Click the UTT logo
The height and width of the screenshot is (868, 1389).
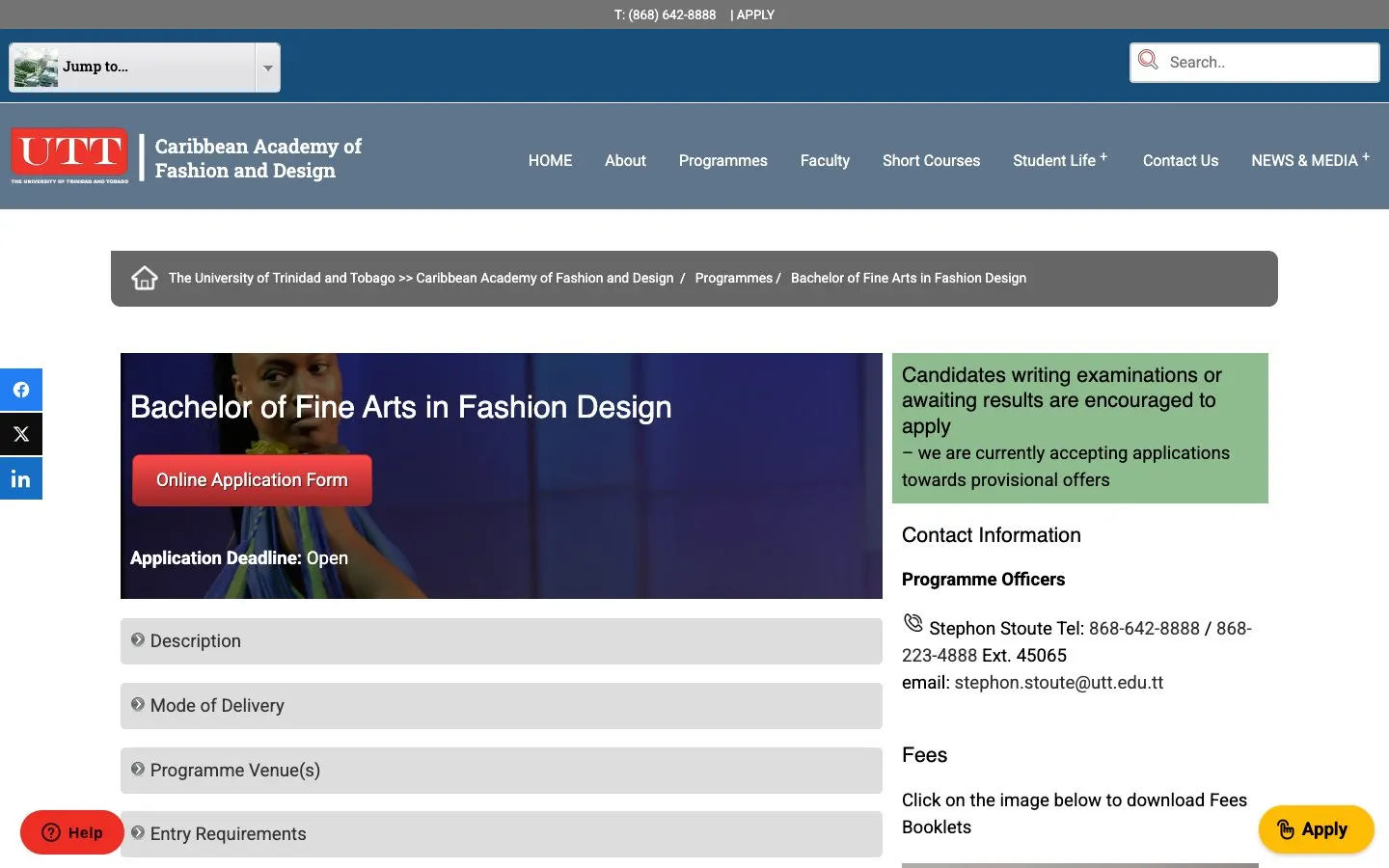point(69,155)
